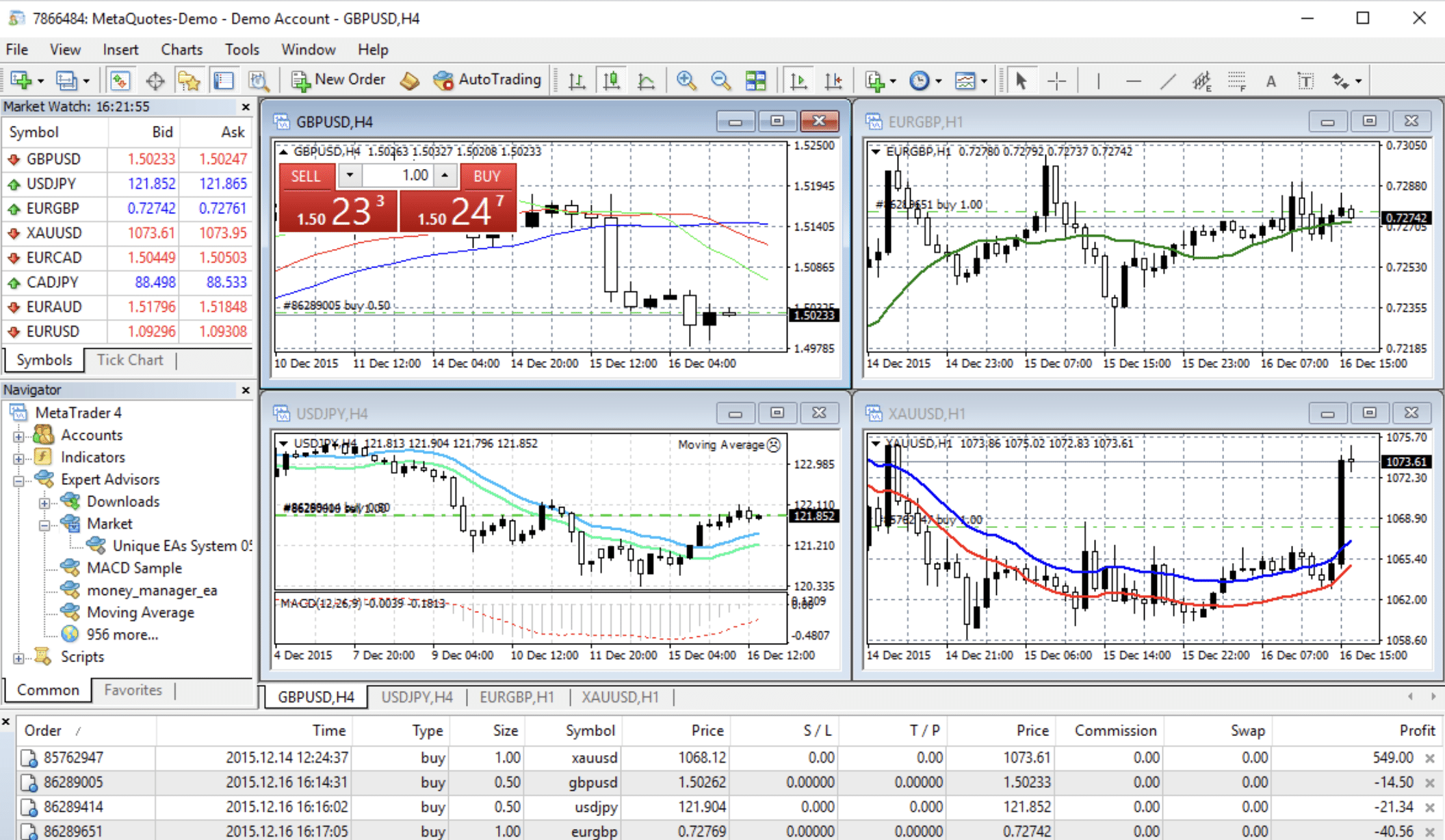Switch chart to line chart style
This screenshot has width=1445, height=840.
pos(645,81)
